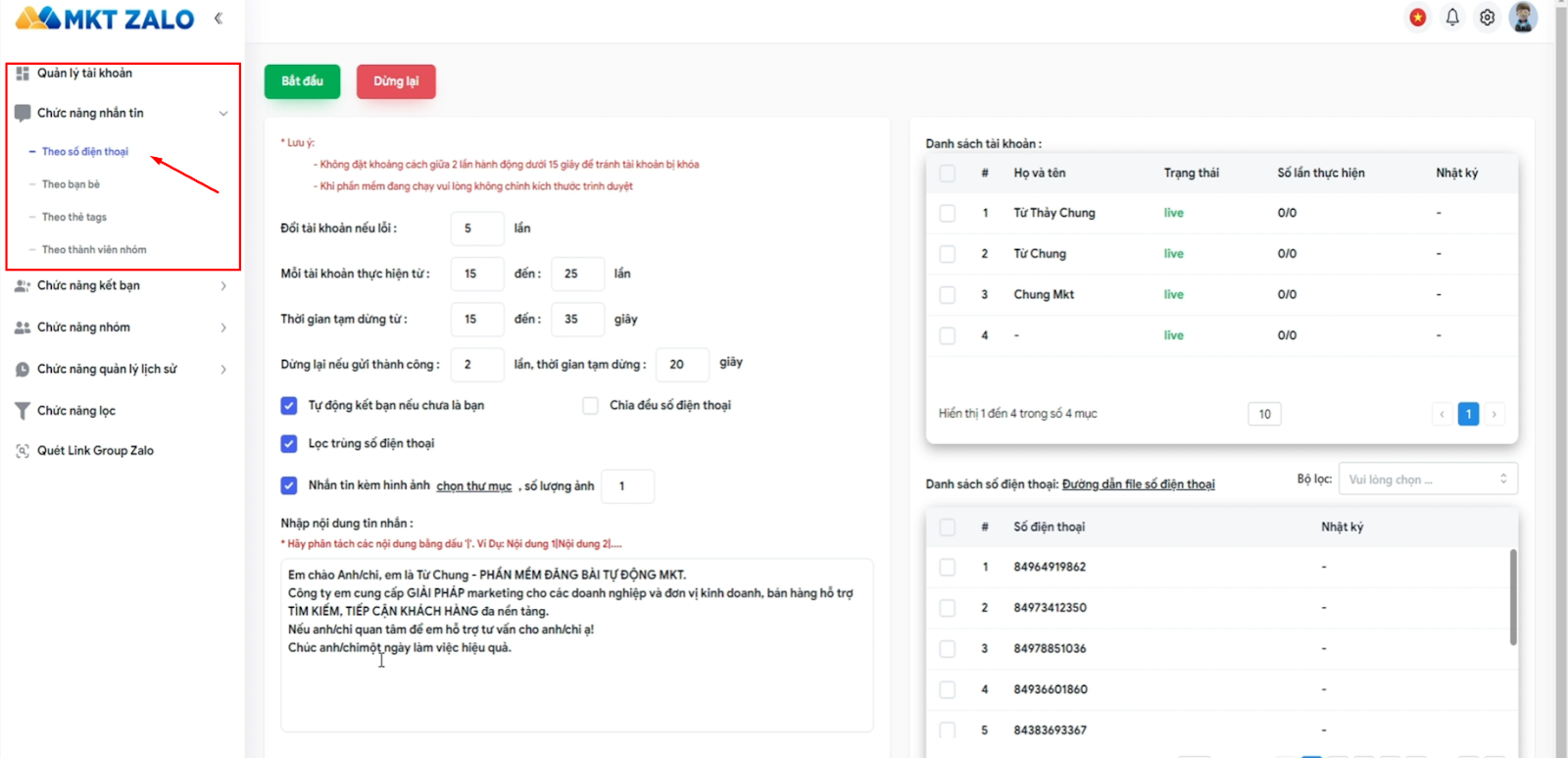This screenshot has height=758, width=1568.
Task: Select all accounts via header checkbox
Action: pos(947,173)
